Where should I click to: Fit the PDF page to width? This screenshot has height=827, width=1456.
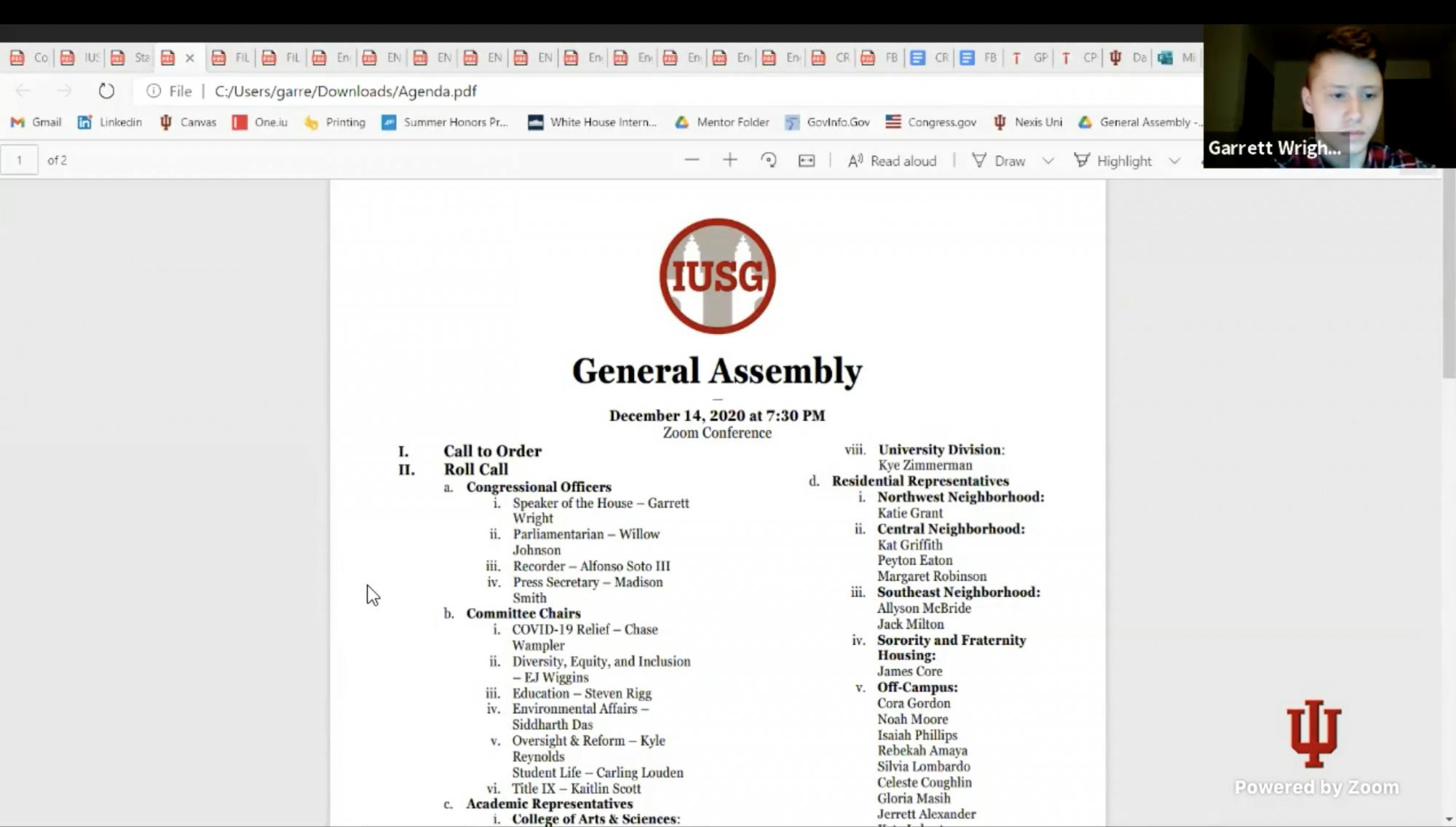[x=806, y=160]
